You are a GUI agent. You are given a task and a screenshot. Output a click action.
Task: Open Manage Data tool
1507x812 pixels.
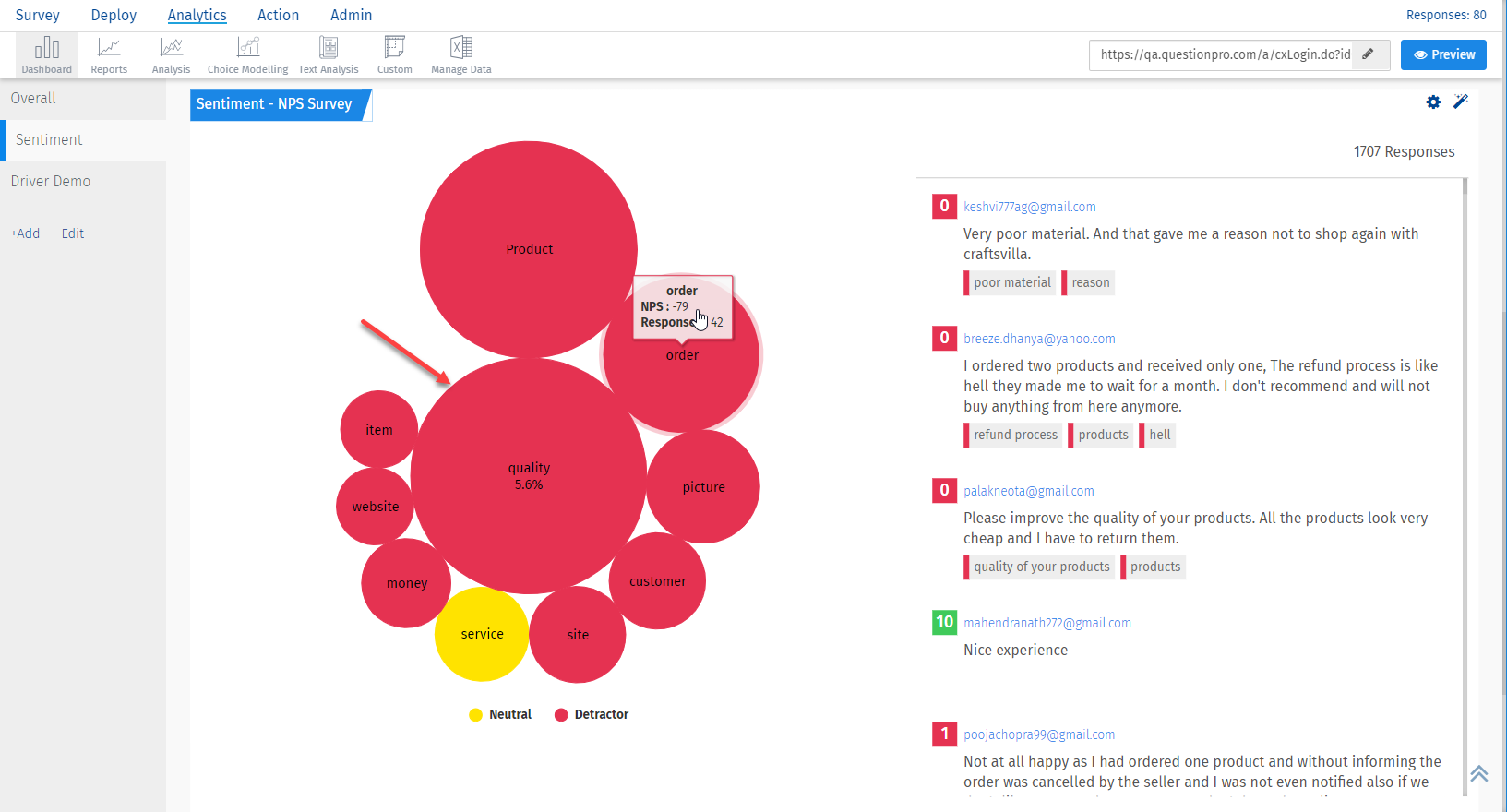tap(461, 55)
